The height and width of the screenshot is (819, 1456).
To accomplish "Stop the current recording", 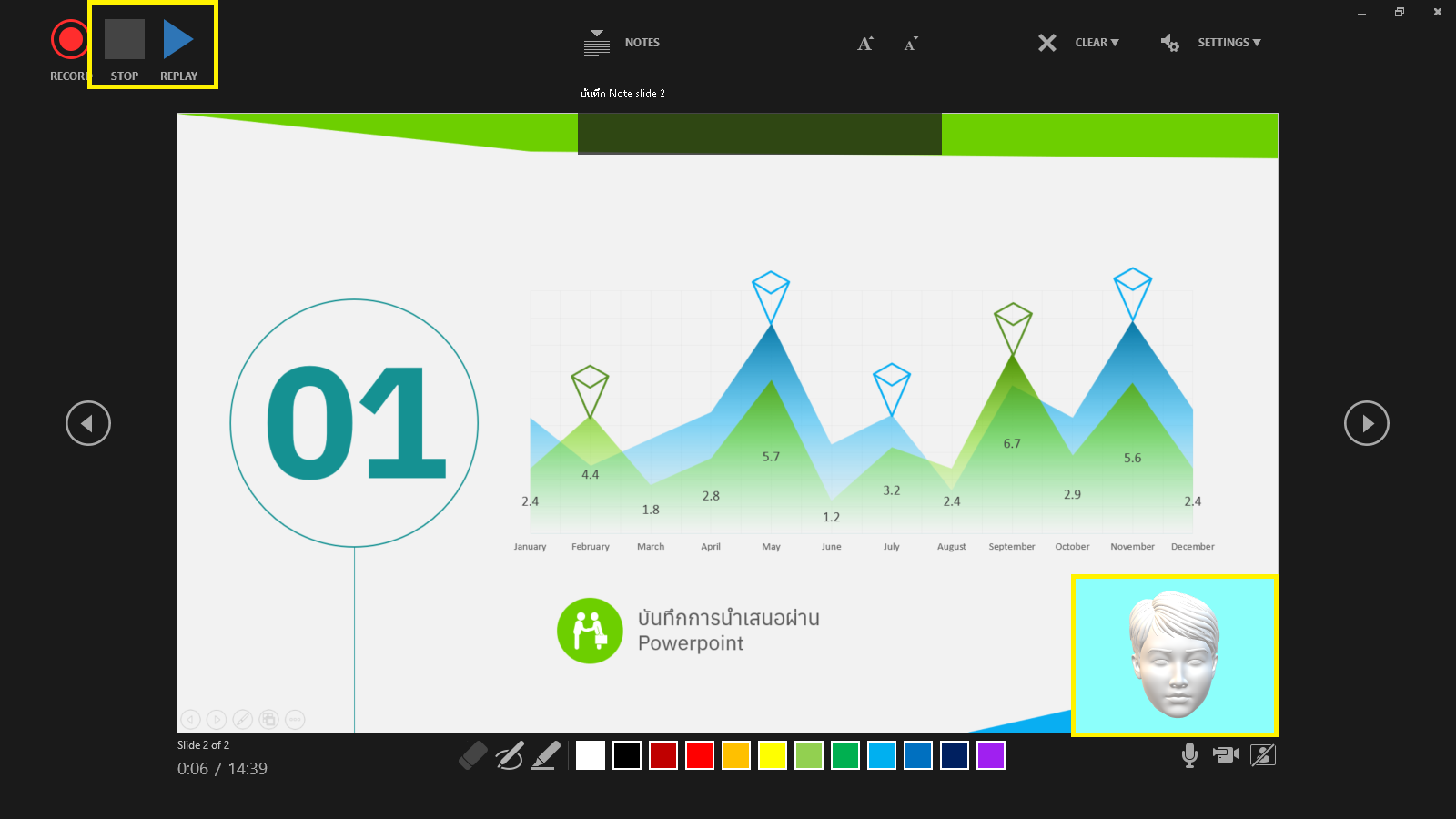I will click(124, 38).
